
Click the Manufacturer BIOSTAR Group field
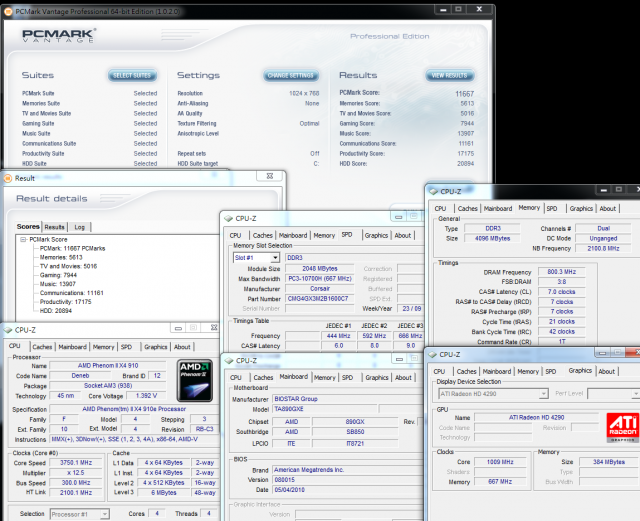coord(348,399)
